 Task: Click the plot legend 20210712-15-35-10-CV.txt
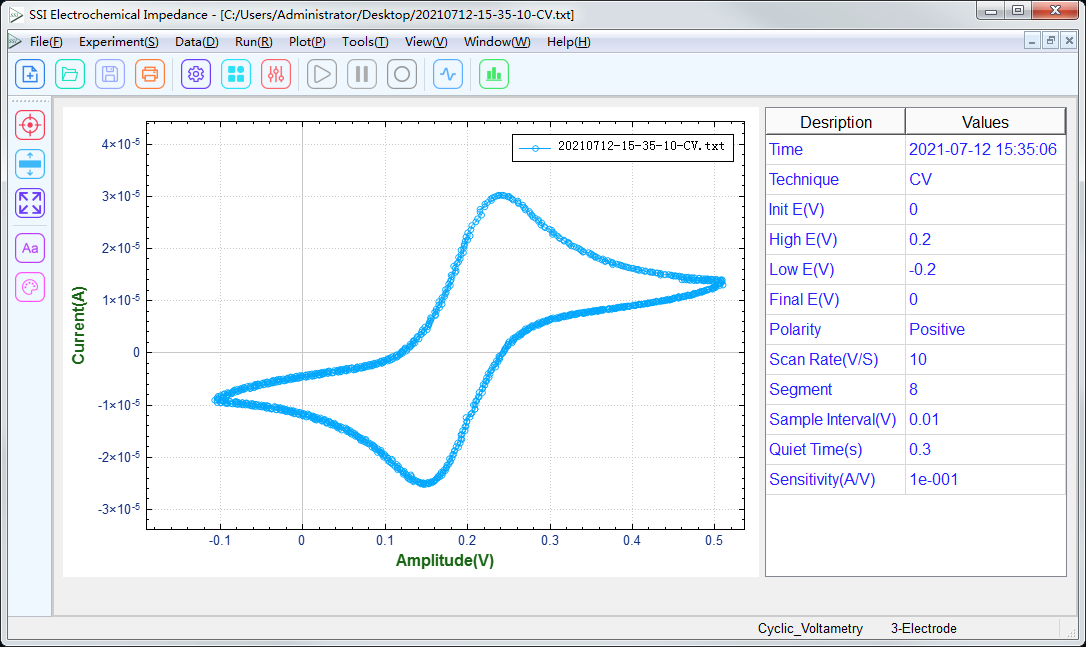pos(623,147)
